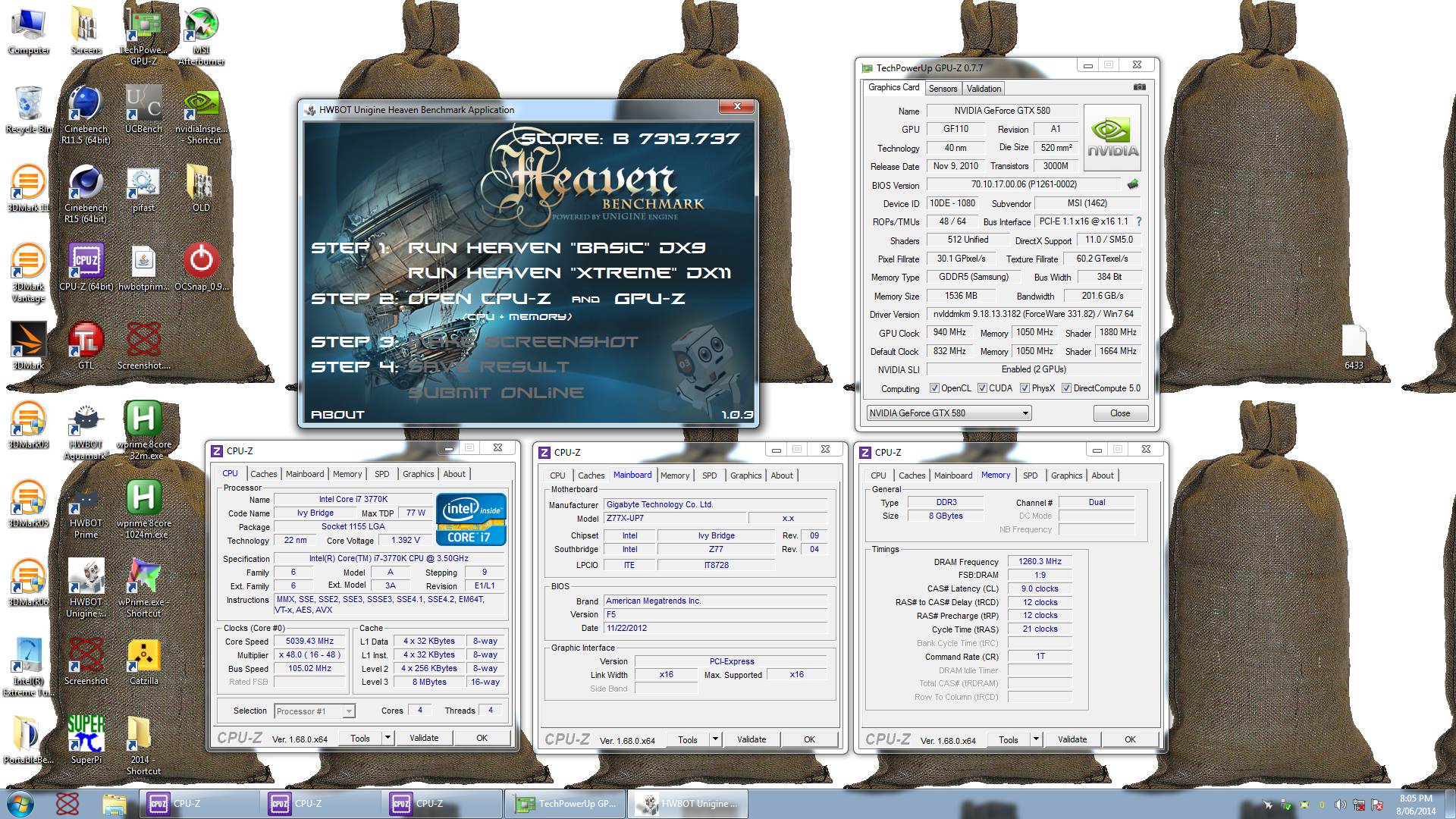The width and height of the screenshot is (1456, 819).
Task: Open the Catzilla desktop shortcut
Action: 143,662
